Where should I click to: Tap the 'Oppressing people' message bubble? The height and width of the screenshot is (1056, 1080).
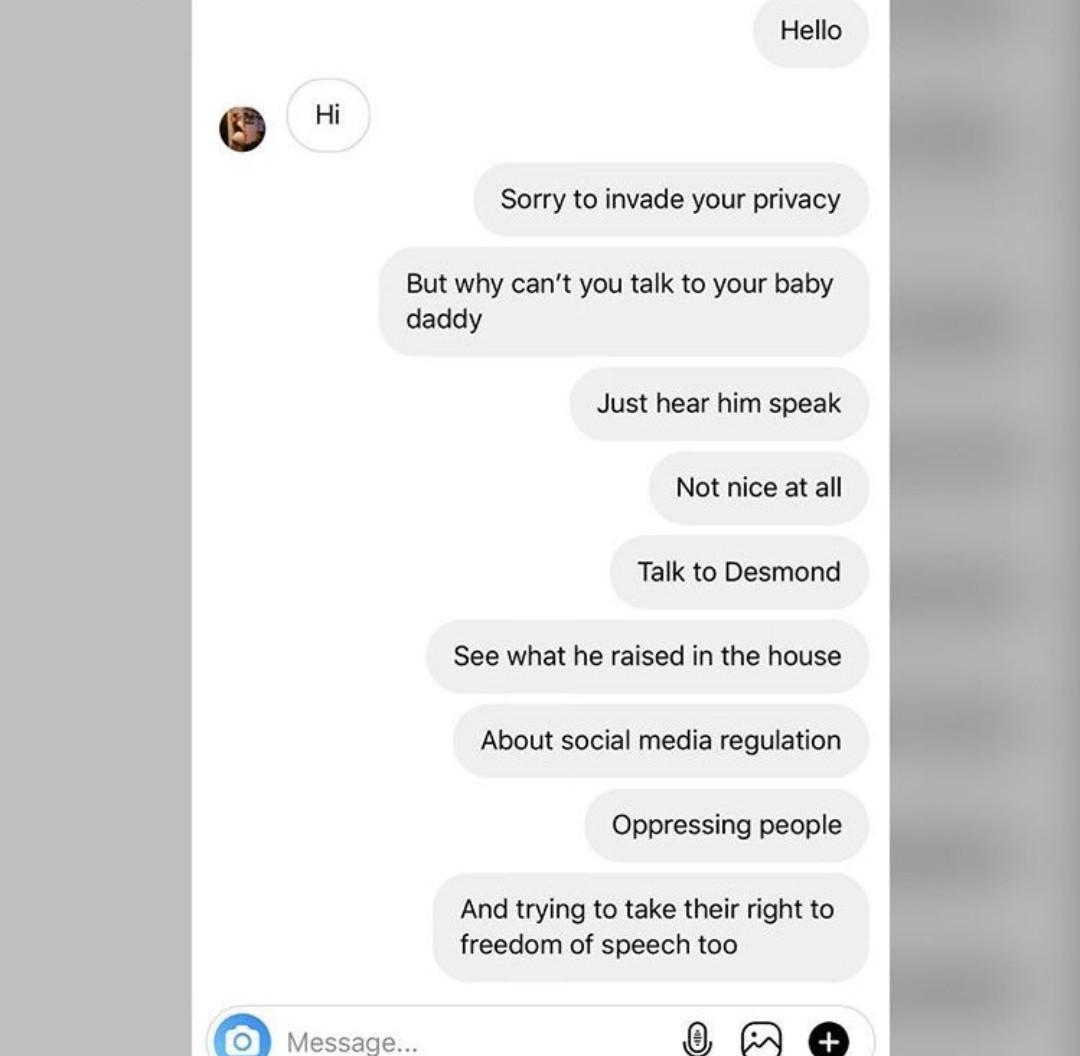point(727,825)
